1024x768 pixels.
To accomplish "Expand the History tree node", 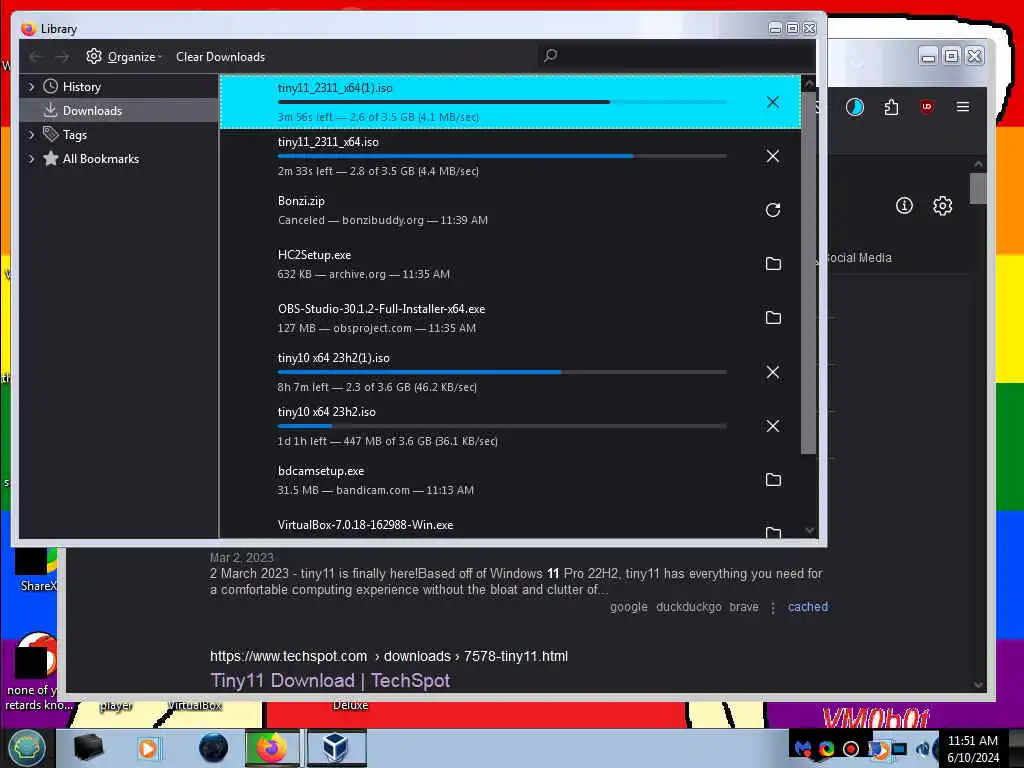I will 31,87.
